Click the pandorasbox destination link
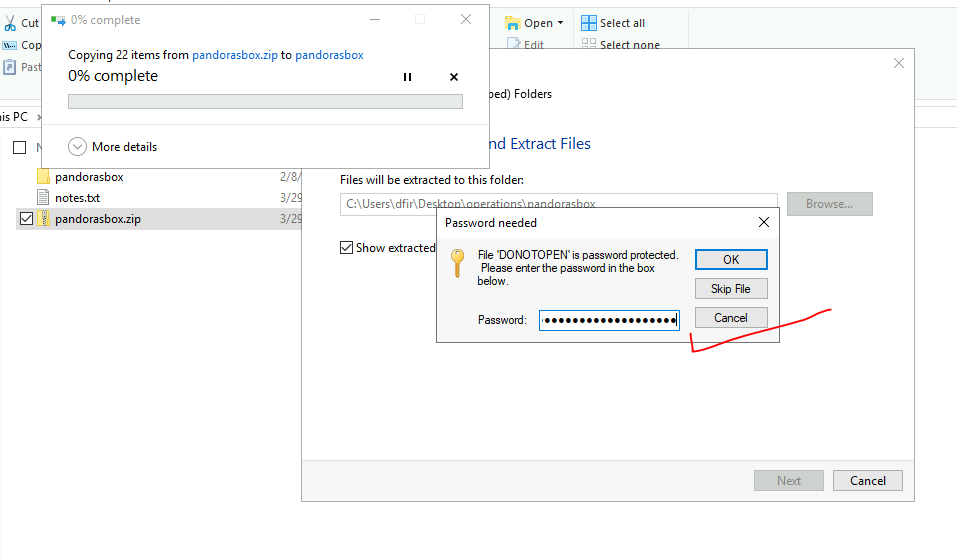Screen dimensions: 957x560 point(329,55)
